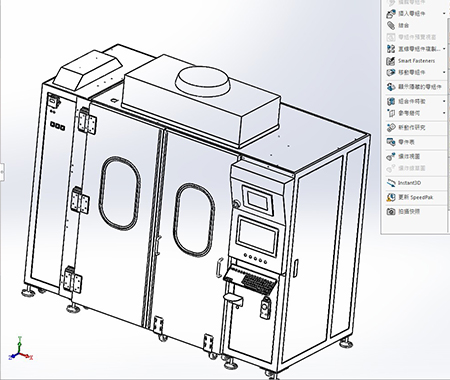Viewport: 450px width, 380px height.
Task: Click the Update SpeedPak icon
Action: (391, 197)
